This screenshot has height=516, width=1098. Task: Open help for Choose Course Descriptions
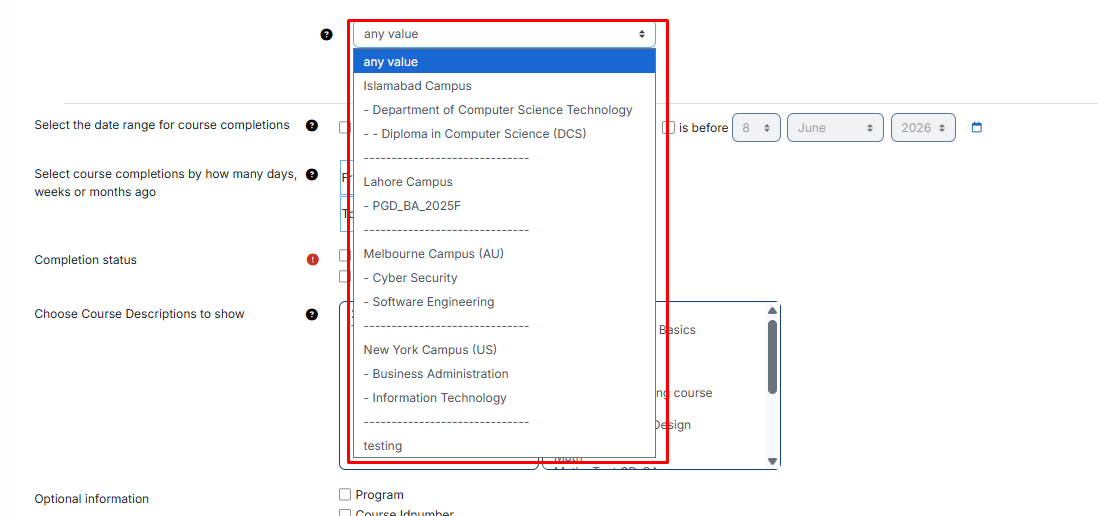[312, 314]
